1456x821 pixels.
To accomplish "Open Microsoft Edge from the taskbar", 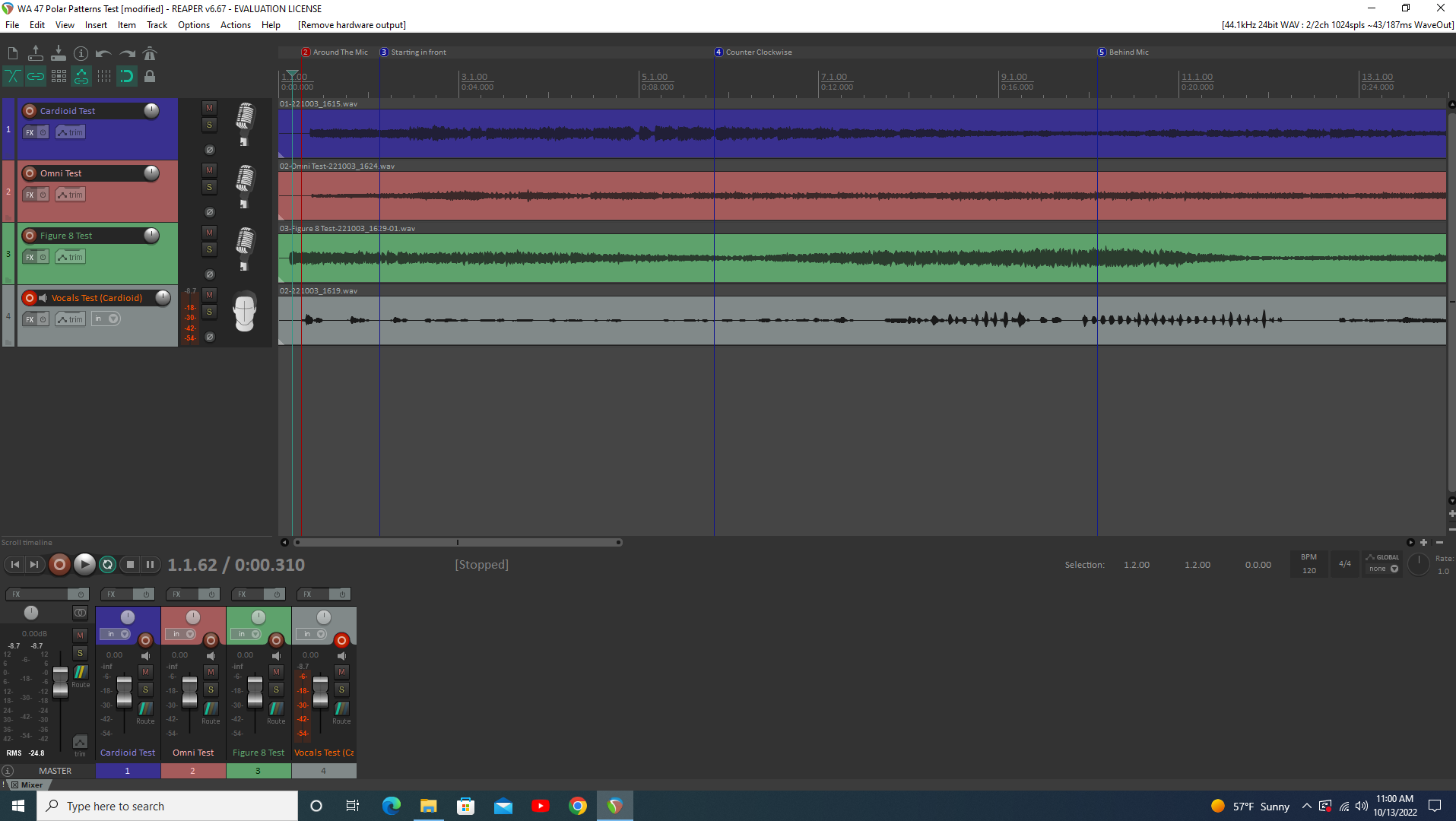I will pos(391,806).
